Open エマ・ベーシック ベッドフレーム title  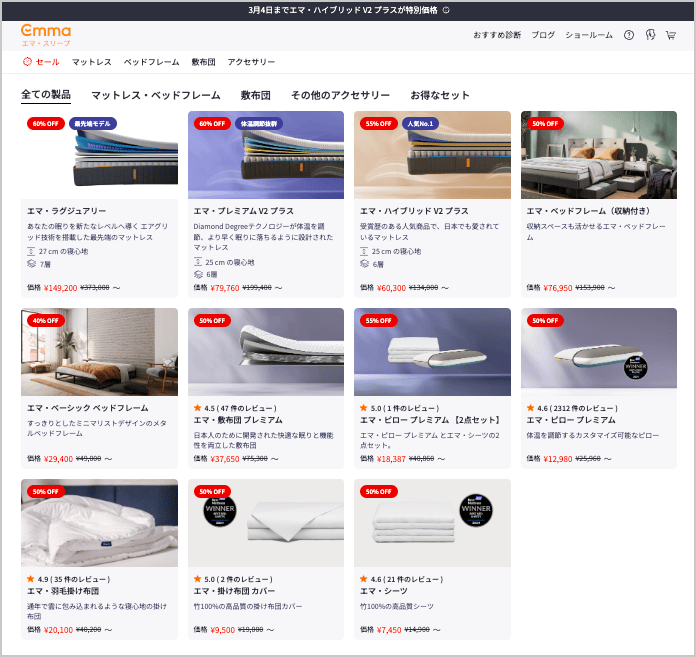(88, 408)
